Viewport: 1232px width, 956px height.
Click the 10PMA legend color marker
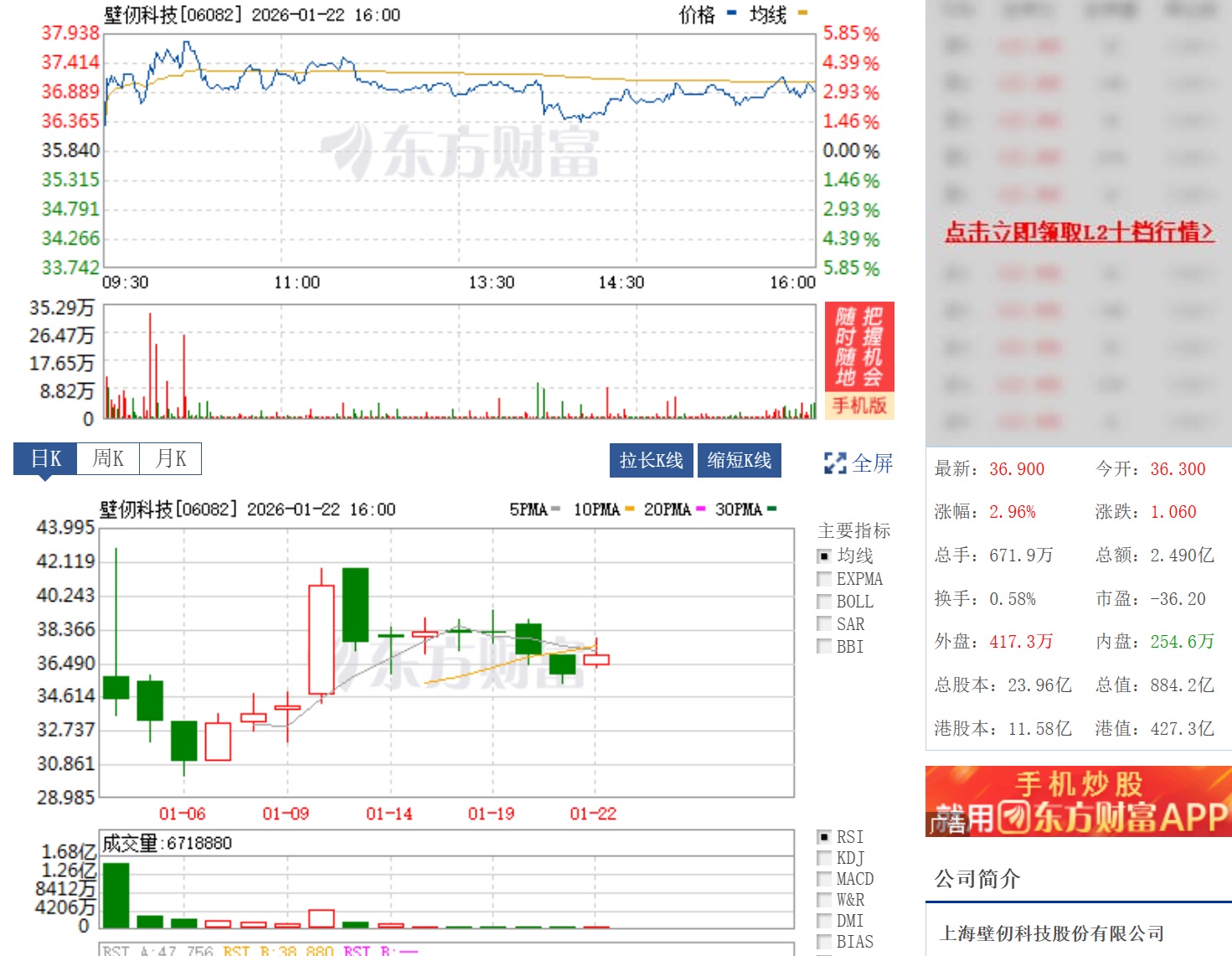[630, 509]
